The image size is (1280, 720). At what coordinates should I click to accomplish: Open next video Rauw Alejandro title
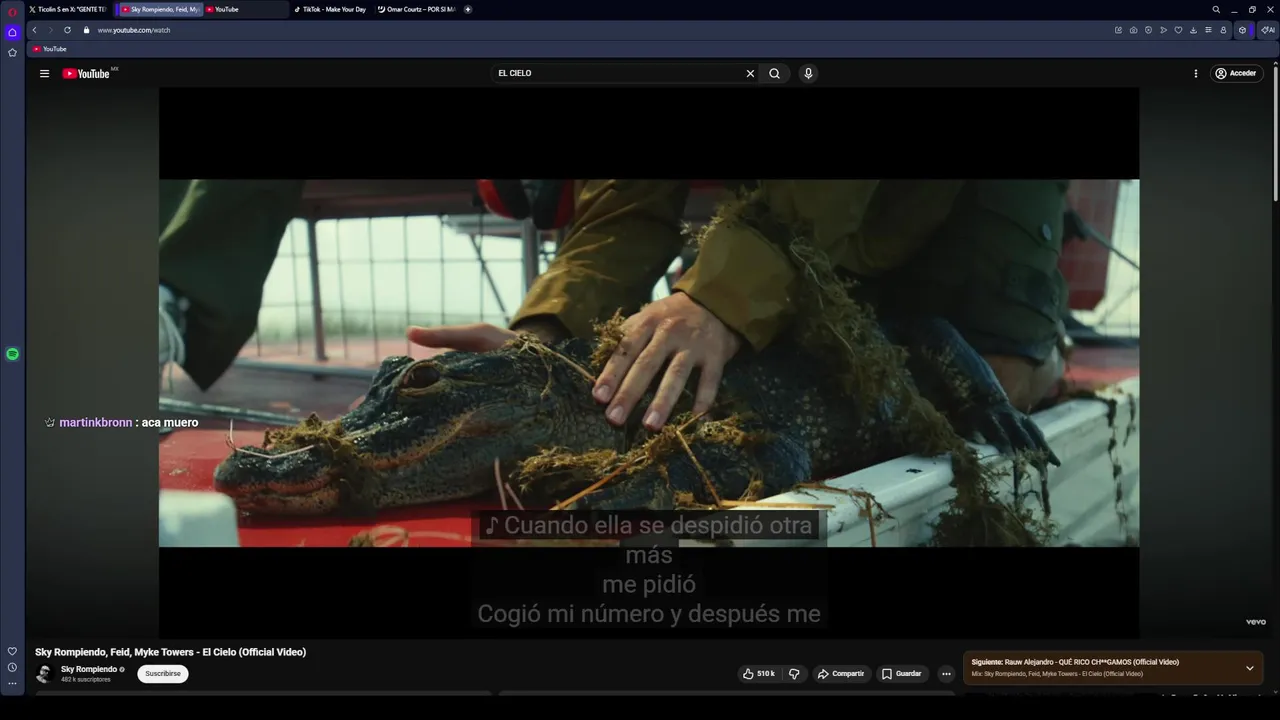pos(1092,662)
